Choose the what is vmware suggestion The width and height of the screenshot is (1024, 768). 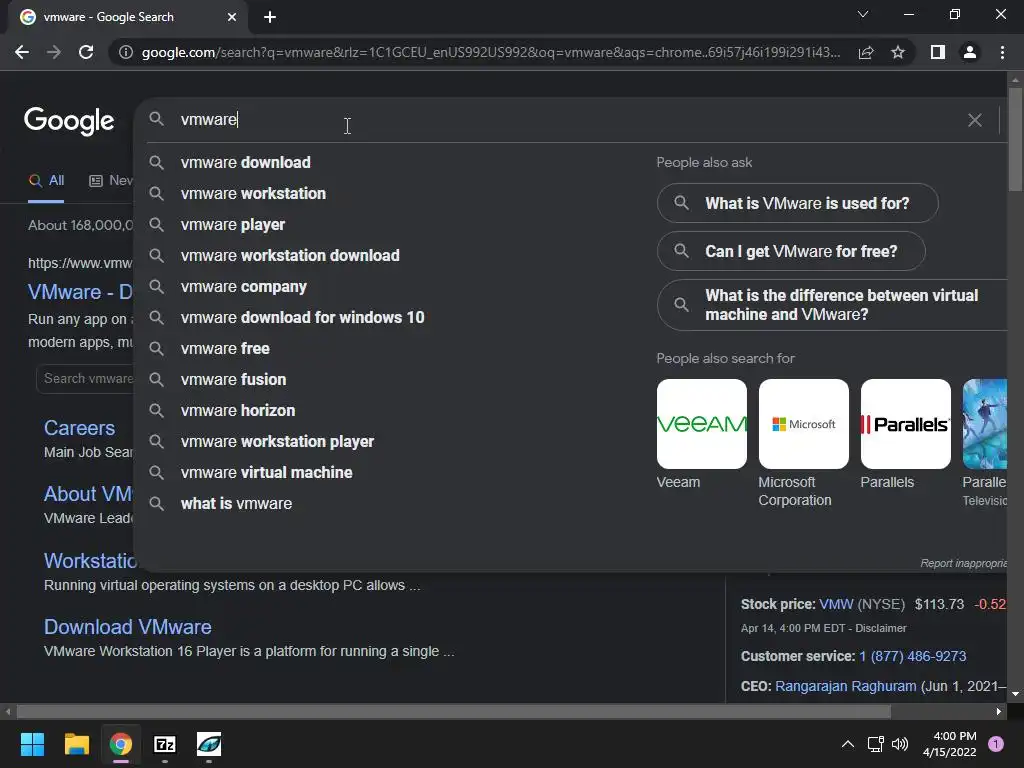[236, 504]
